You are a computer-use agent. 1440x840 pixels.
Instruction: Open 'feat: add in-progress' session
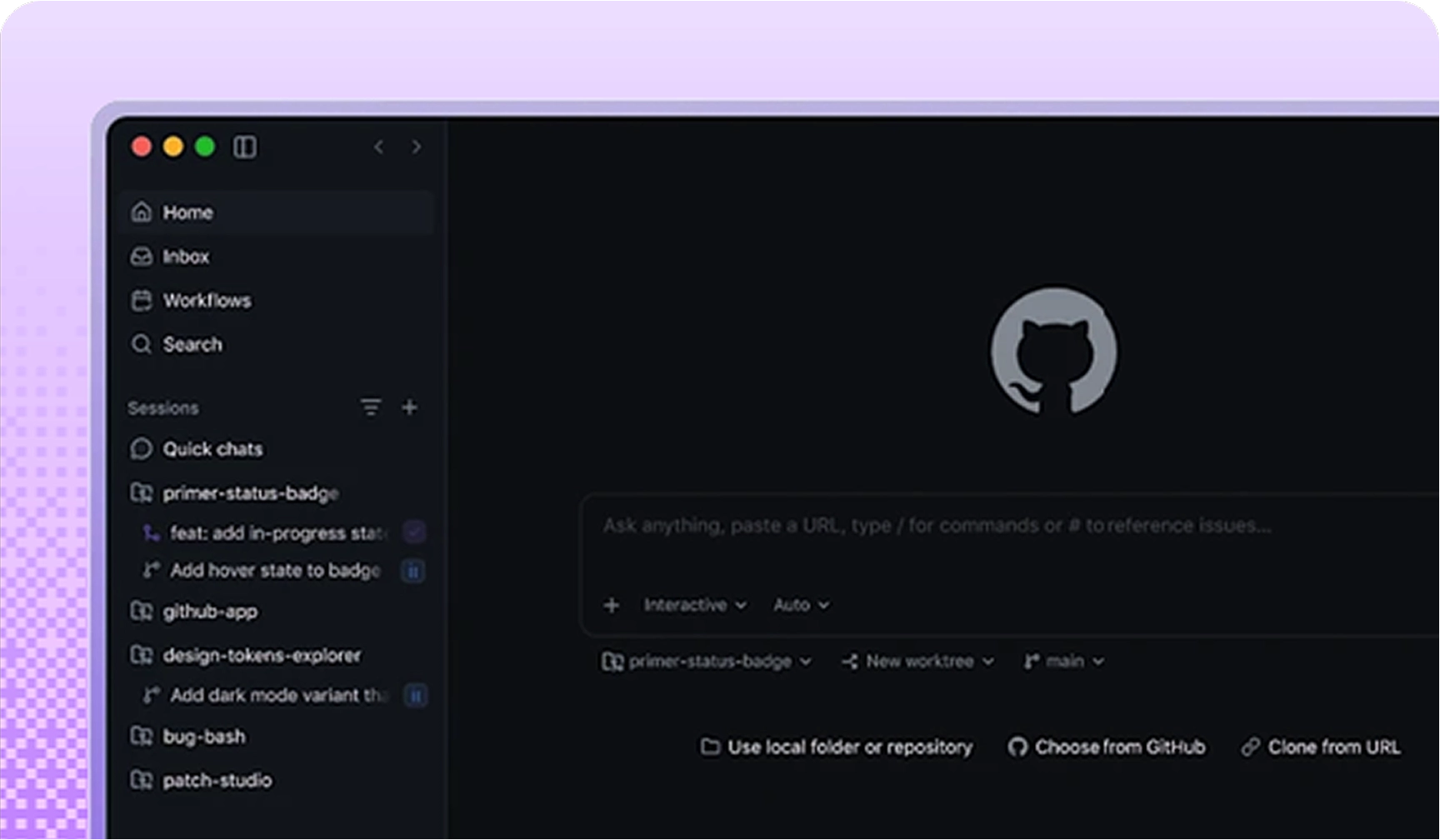[277, 532]
